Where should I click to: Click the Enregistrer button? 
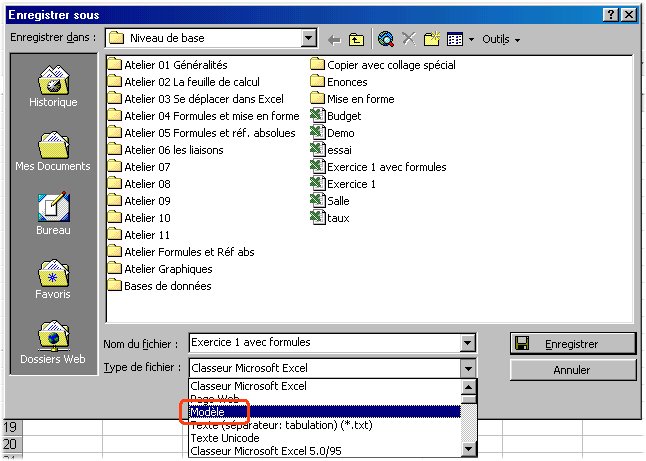[x=573, y=344]
